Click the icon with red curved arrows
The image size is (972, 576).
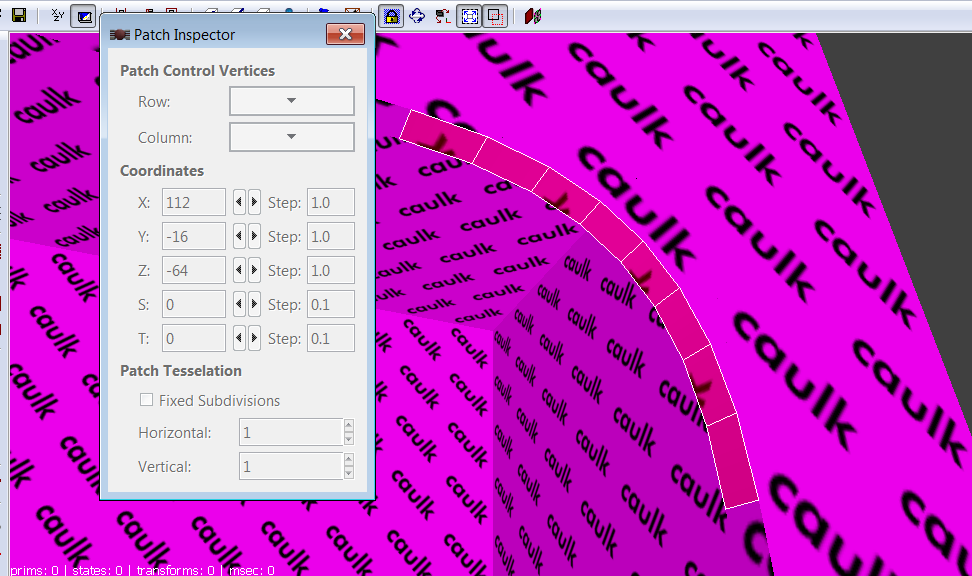click(x=443, y=16)
